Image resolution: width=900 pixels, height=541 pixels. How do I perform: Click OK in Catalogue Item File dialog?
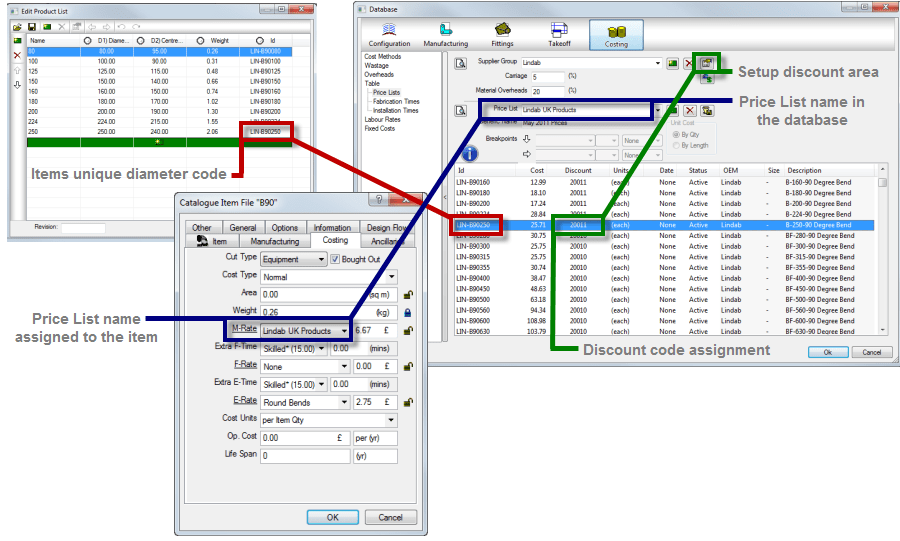click(333, 517)
